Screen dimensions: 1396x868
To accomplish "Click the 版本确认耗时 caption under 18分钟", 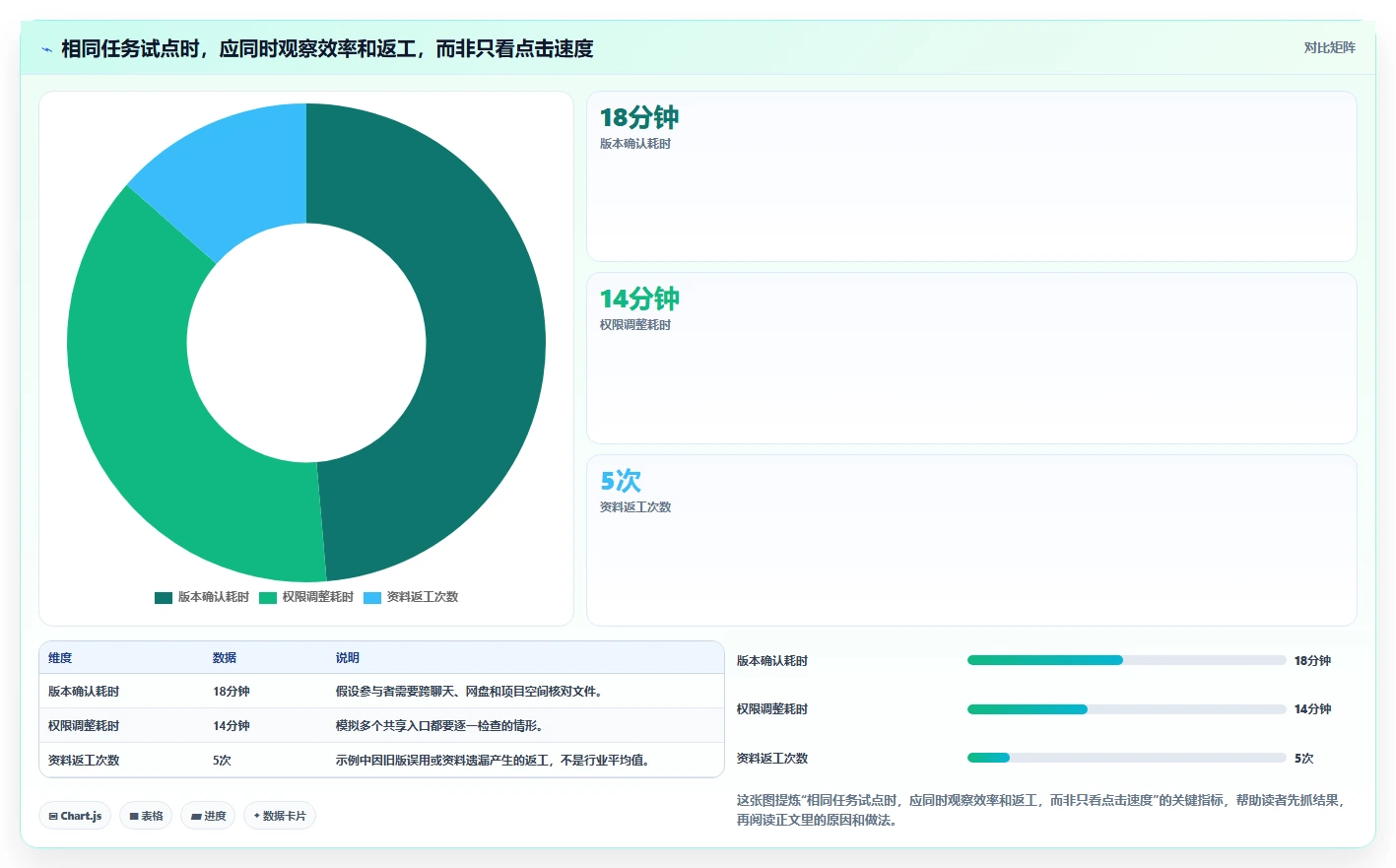I will tap(635, 144).
